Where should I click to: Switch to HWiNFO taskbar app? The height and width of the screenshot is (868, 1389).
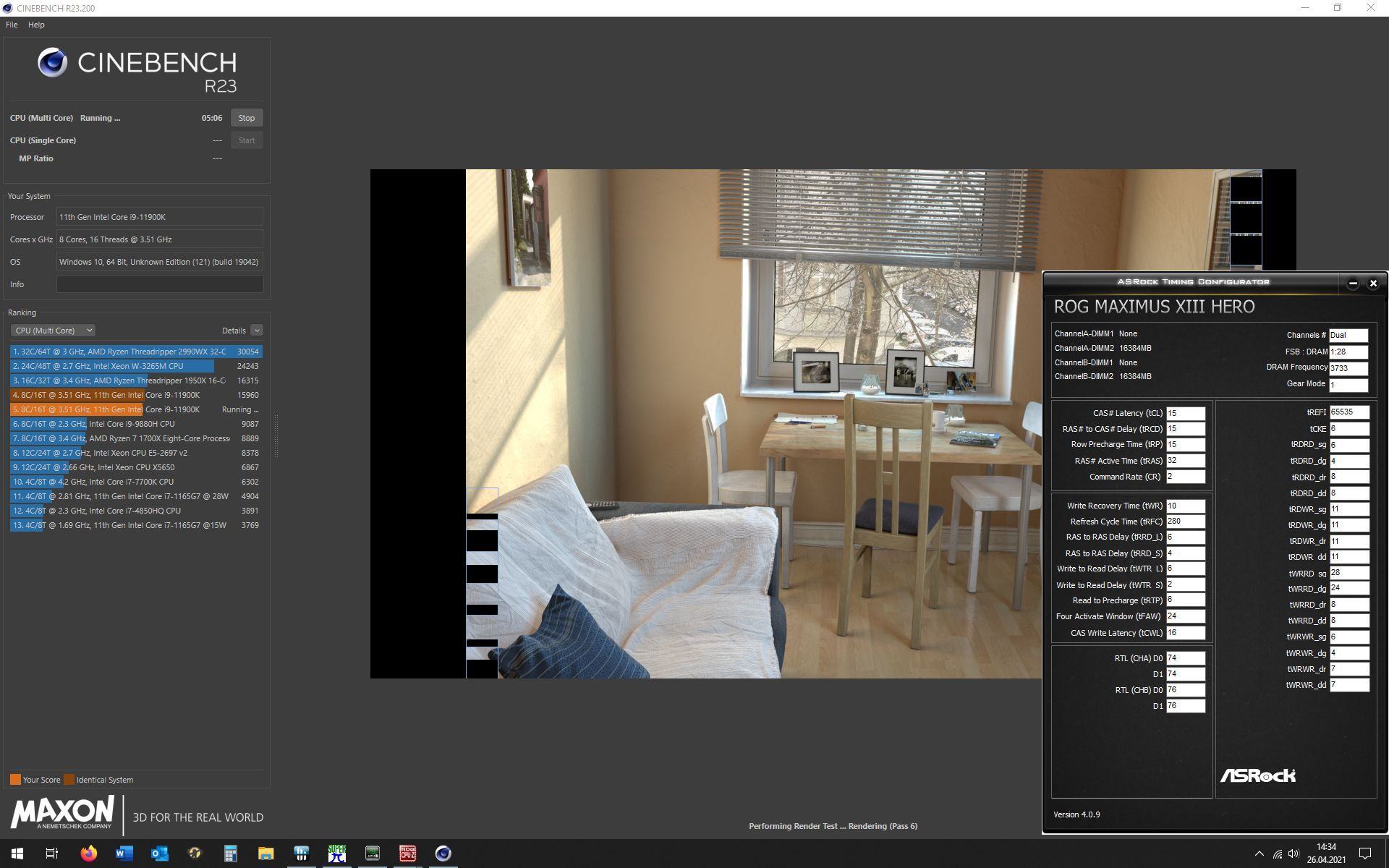pyautogui.click(x=301, y=854)
